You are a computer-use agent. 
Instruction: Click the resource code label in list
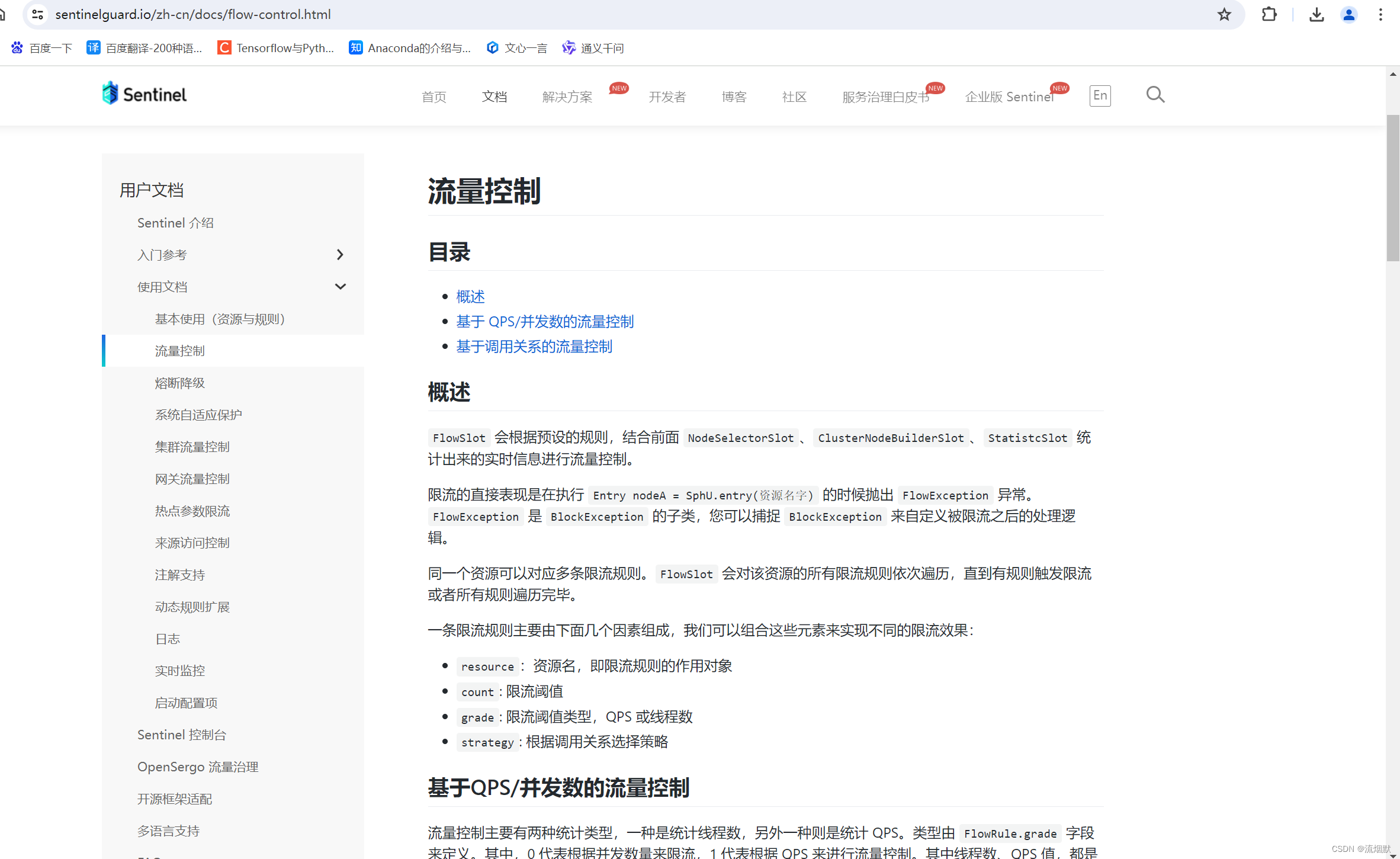click(x=487, y=666)
